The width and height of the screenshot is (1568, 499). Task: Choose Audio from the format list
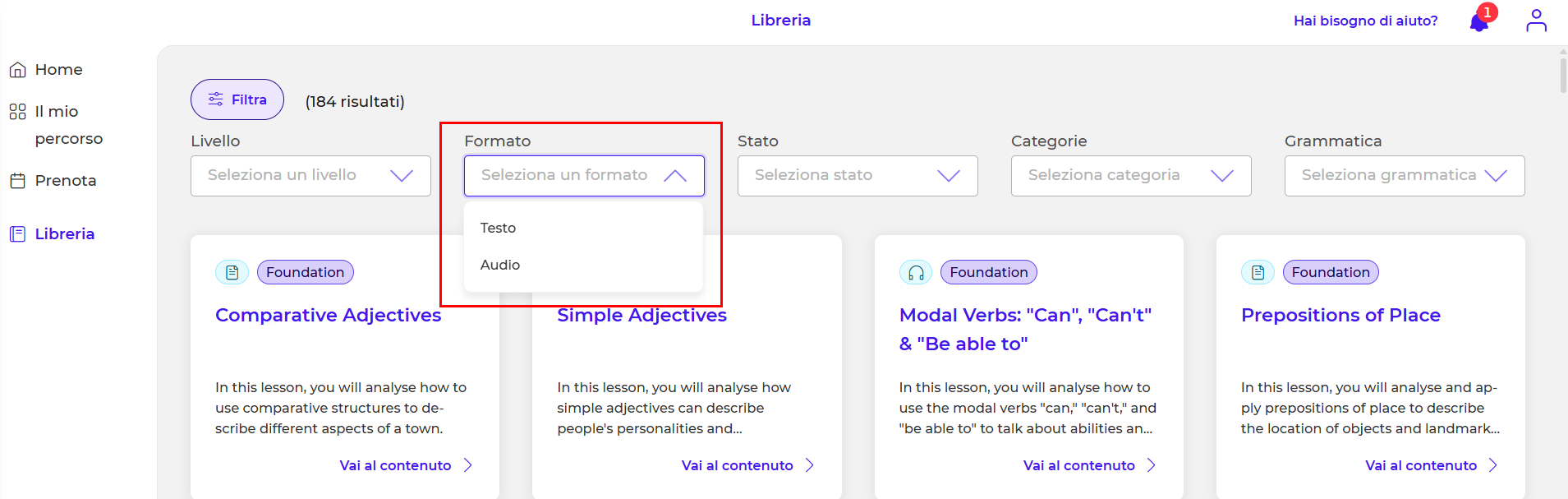(500, 265)
